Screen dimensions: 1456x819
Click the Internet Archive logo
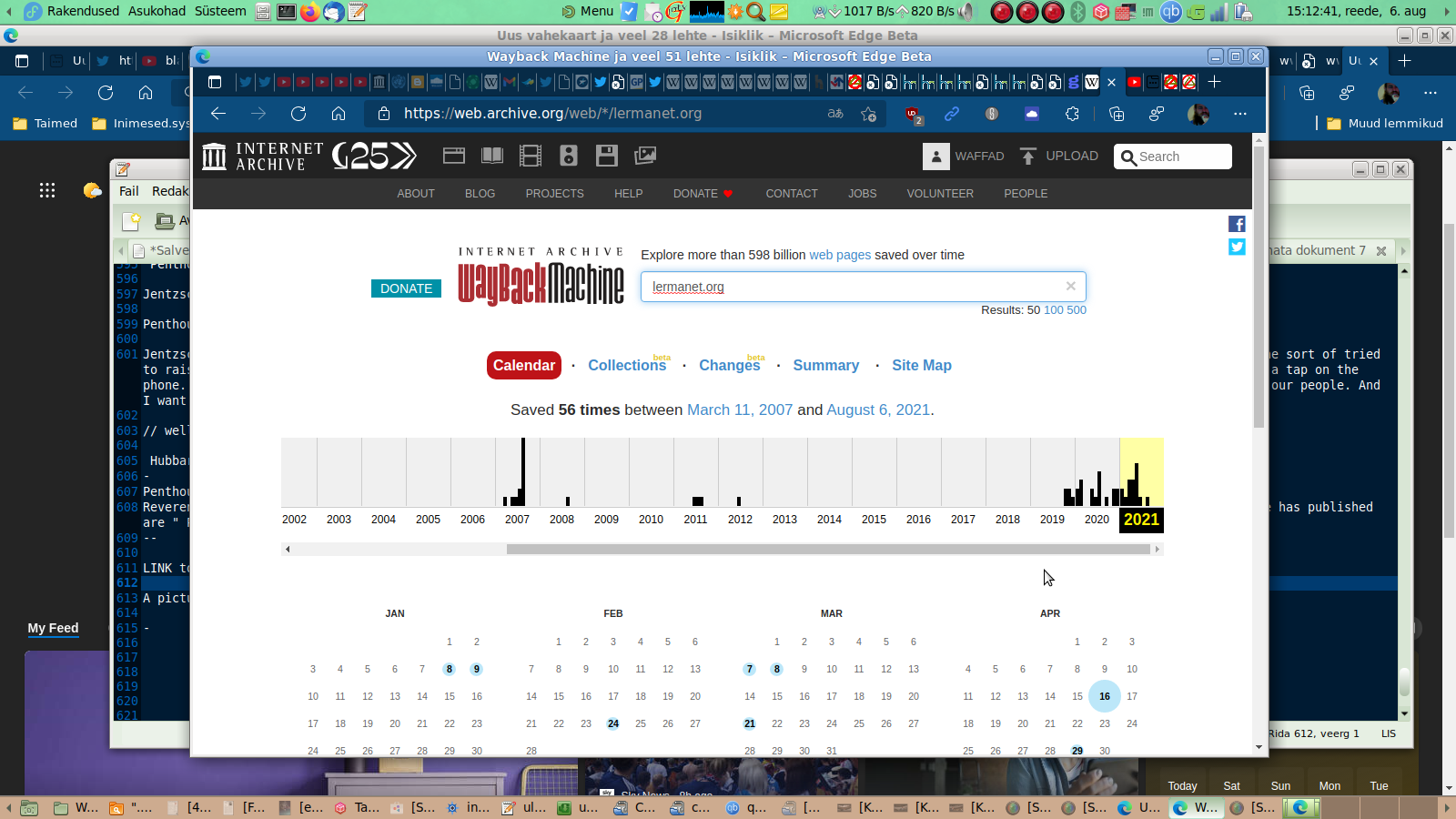263,157
